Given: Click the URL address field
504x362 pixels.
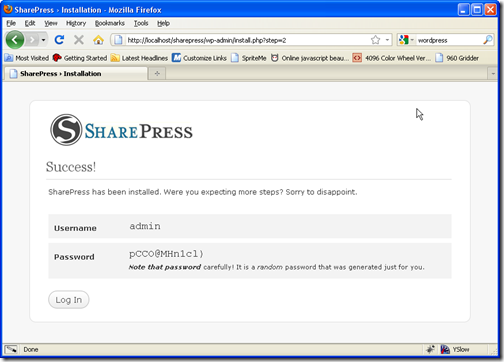Looking at the screenshot, I should click(247, 40).
